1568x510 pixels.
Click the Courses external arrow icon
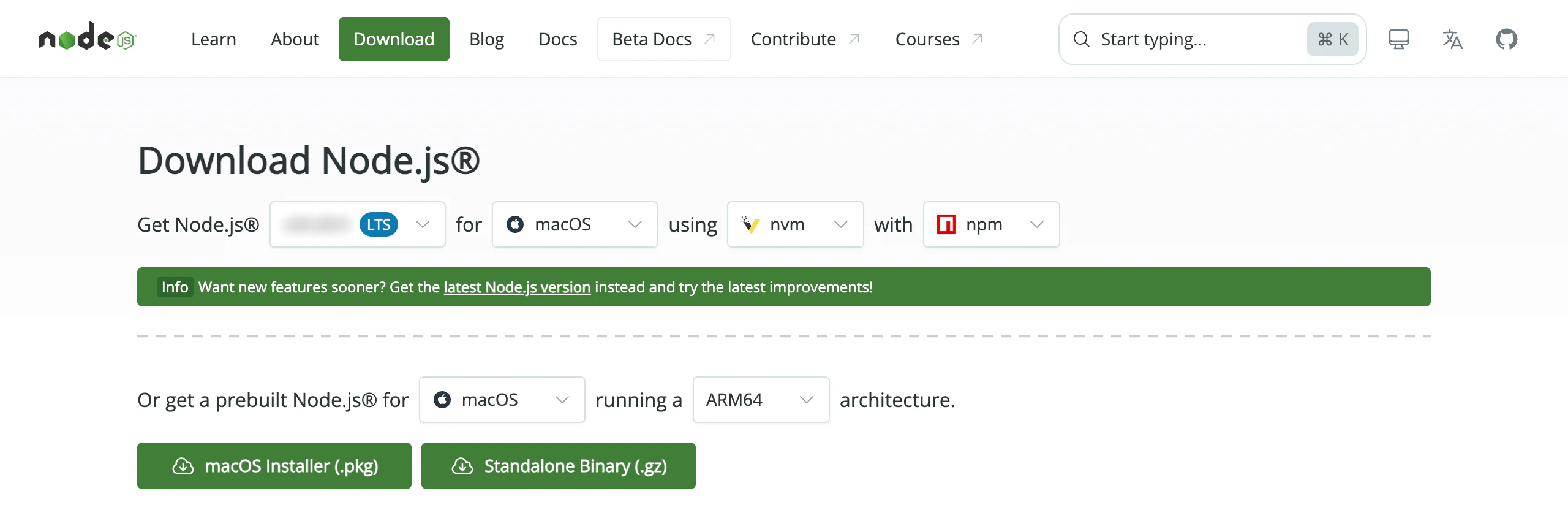click(x=978, y=39)
